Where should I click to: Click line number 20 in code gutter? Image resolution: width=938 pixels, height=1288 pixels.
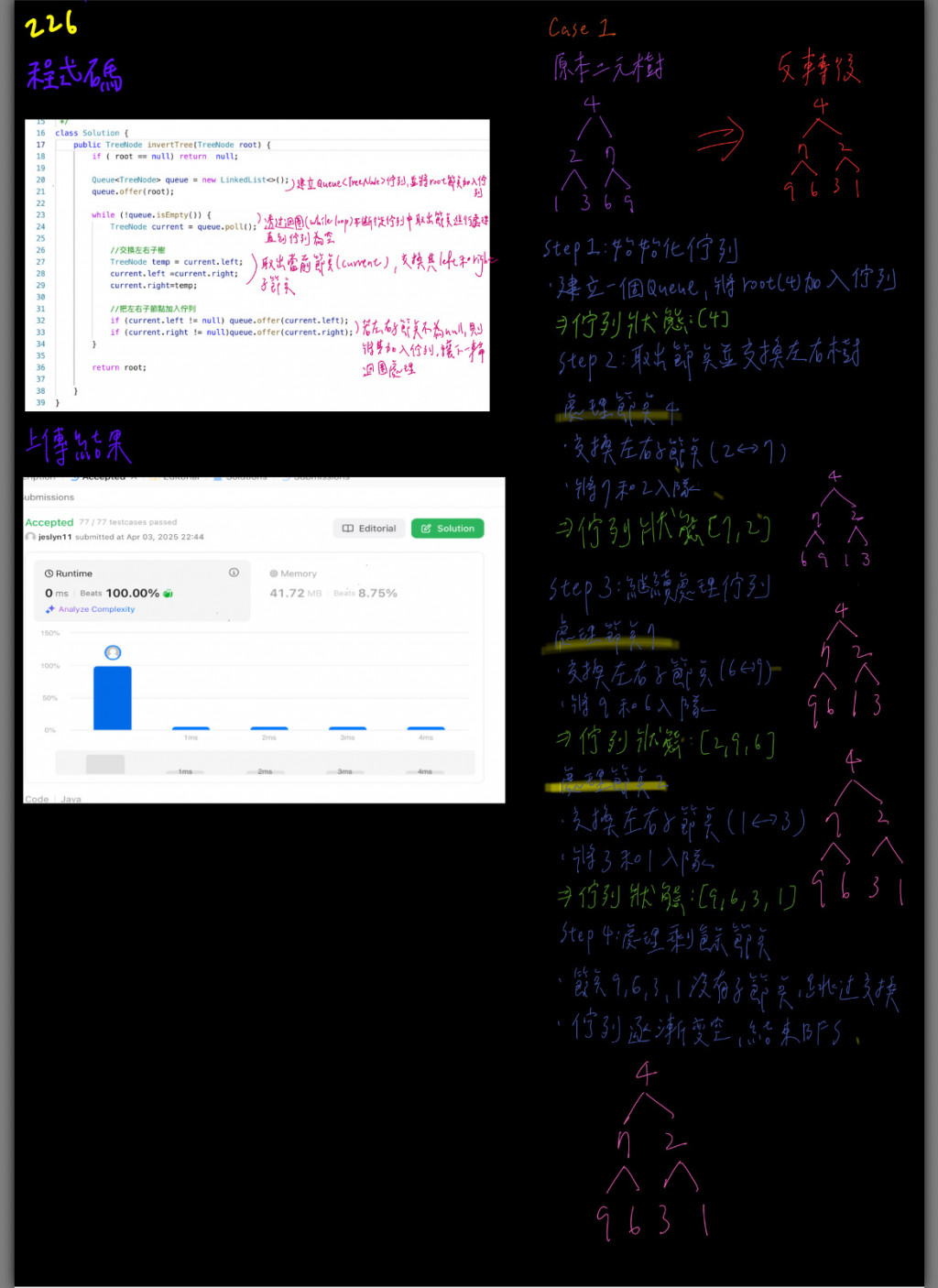(x=40, y=180)
